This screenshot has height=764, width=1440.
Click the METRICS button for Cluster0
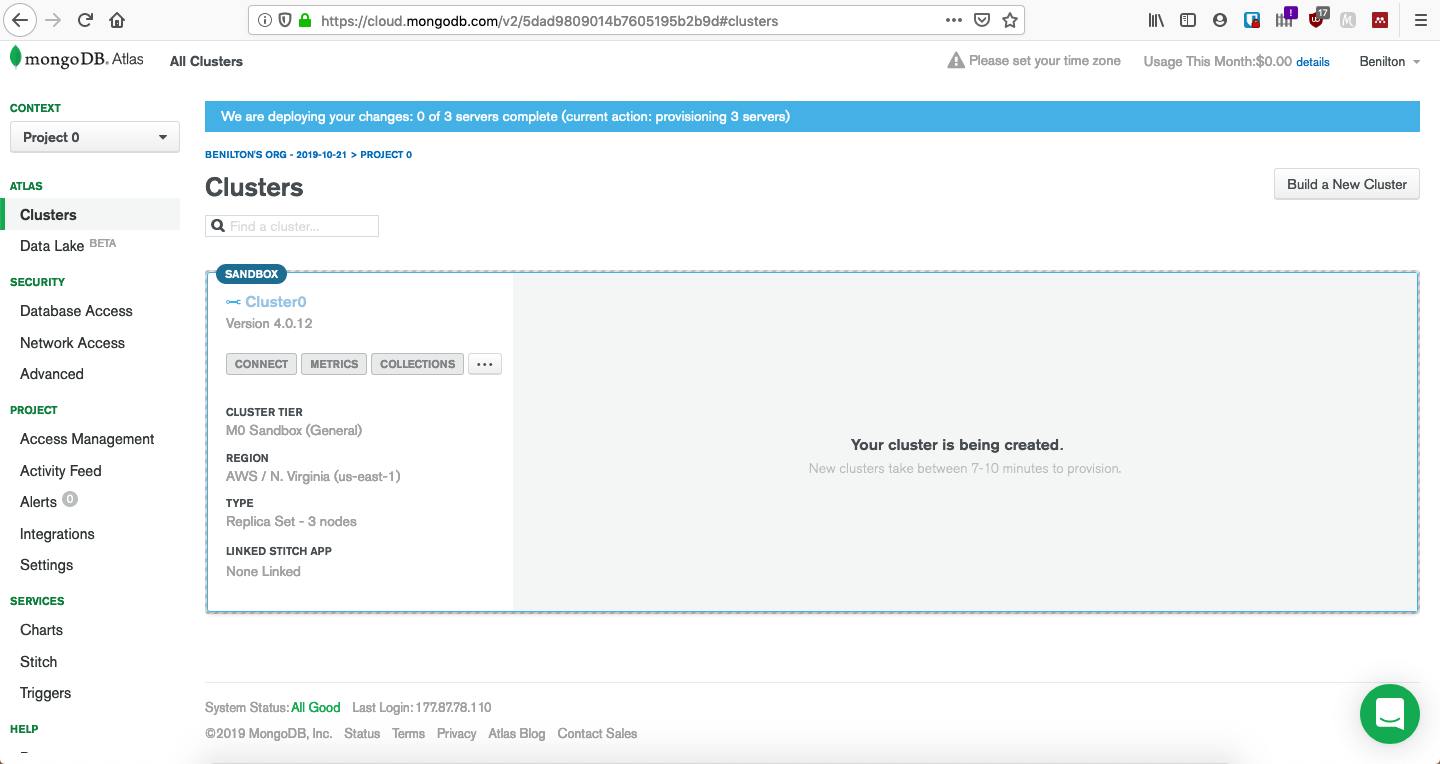[334, 364]
